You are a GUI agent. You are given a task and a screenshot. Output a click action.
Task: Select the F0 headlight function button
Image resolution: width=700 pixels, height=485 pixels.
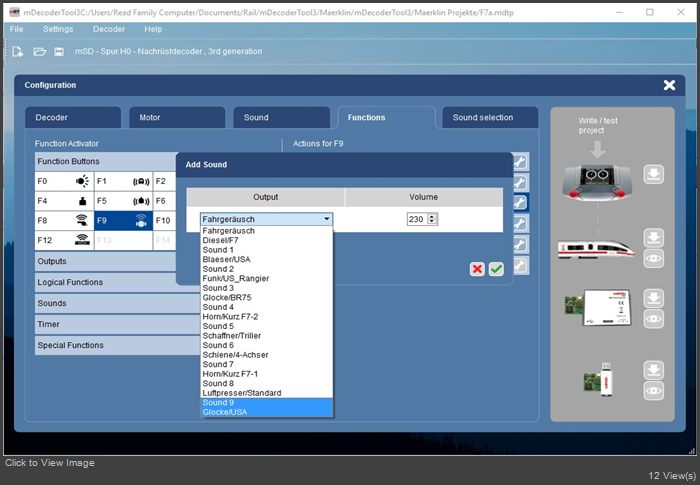tap(64, 181)
